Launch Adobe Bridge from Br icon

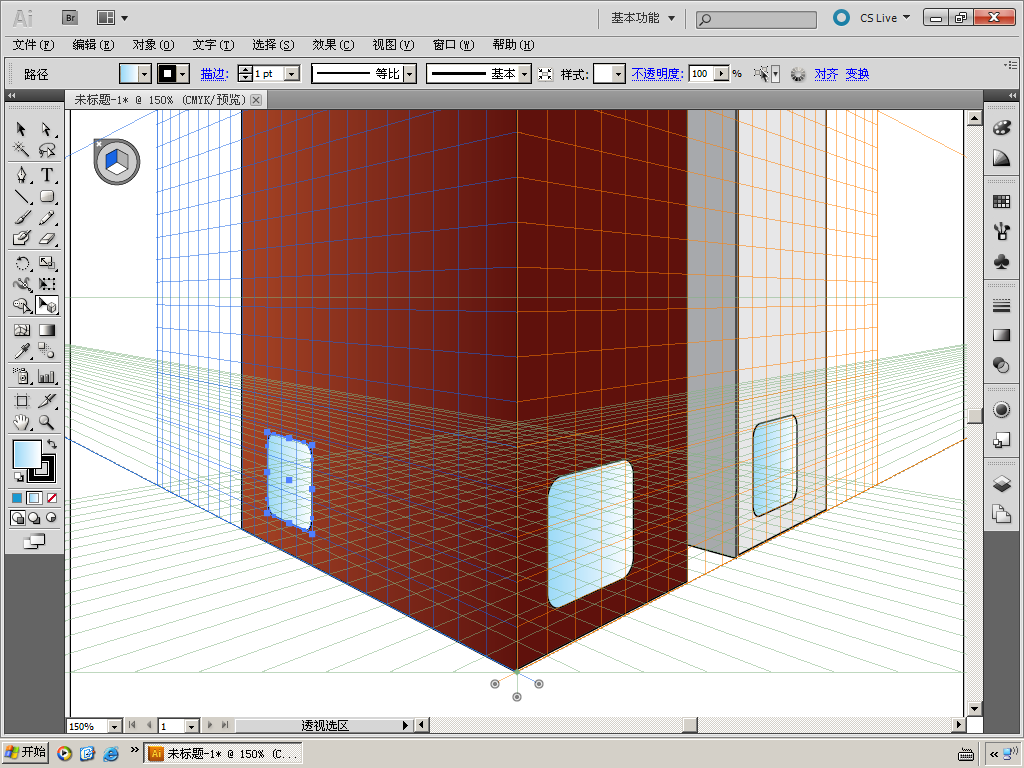click(70, 17)
